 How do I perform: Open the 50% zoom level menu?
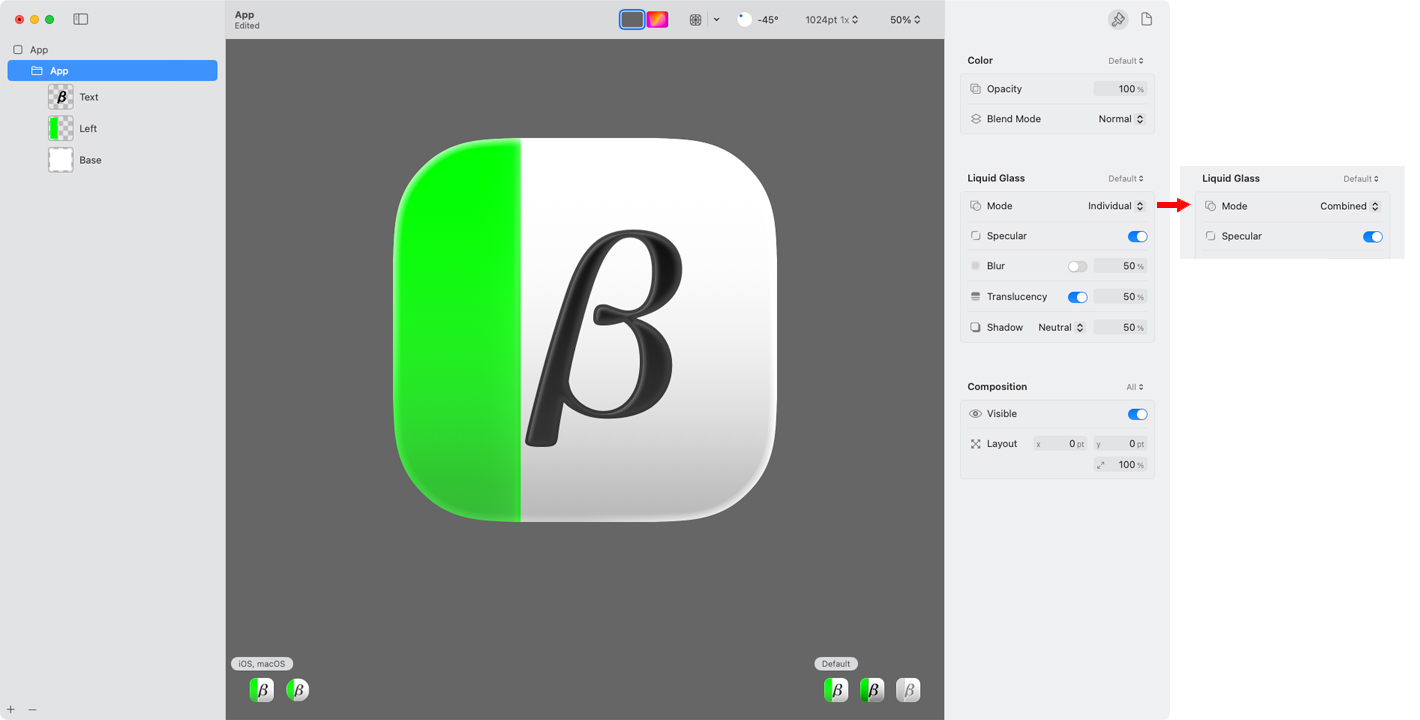pyautogui.click(x=905, y=20)
